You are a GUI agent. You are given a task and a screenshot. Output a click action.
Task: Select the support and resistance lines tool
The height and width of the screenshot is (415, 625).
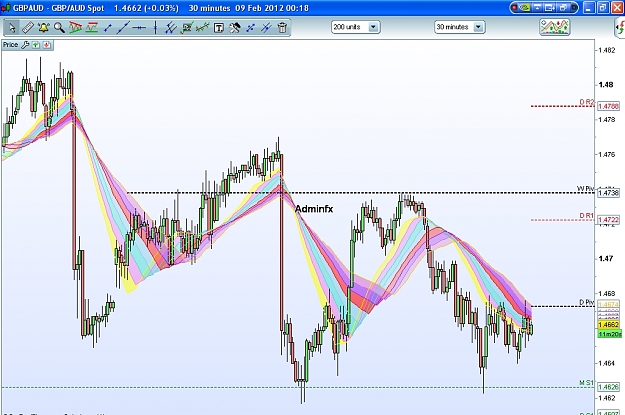tap(91, 28)
